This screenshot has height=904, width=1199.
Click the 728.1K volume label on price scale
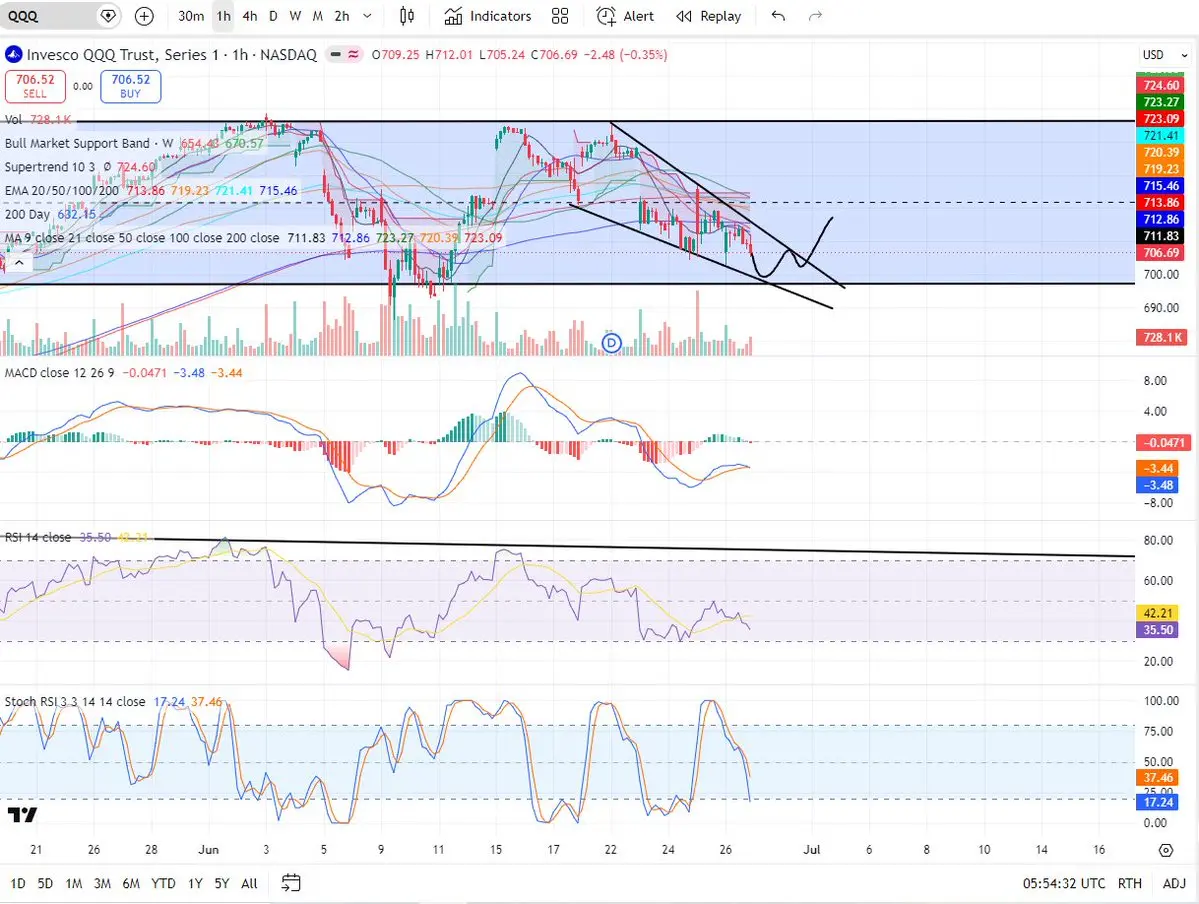(x=1162, y=337)
